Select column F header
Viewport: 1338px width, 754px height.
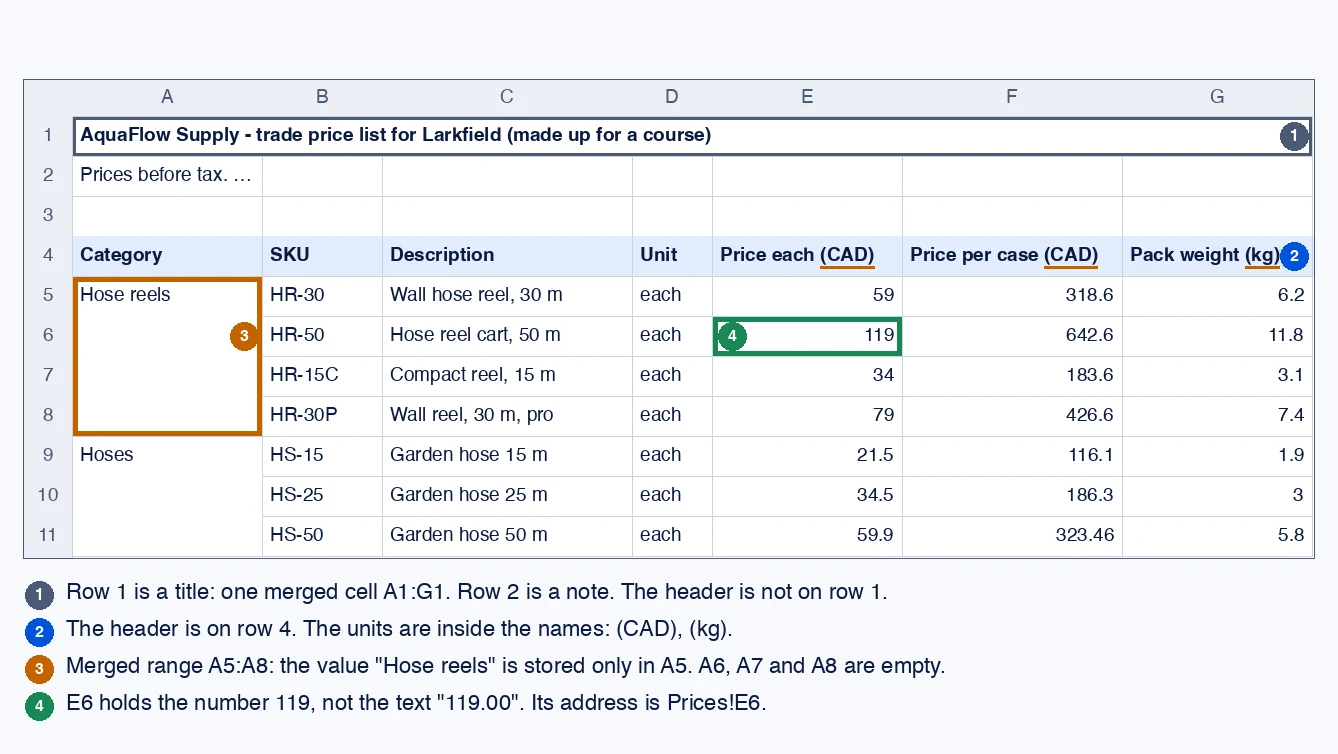(1012, 97)
